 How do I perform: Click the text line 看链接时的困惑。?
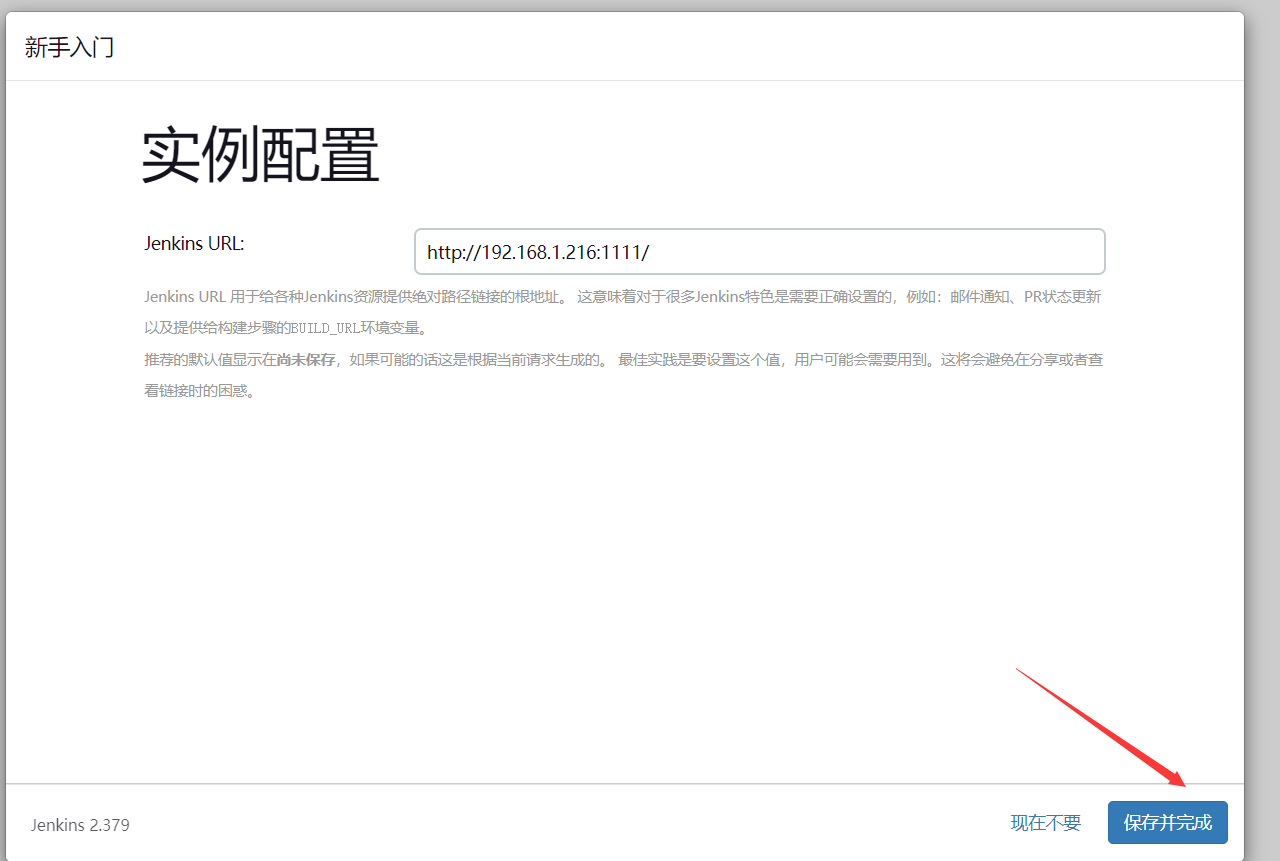[200, 391]
